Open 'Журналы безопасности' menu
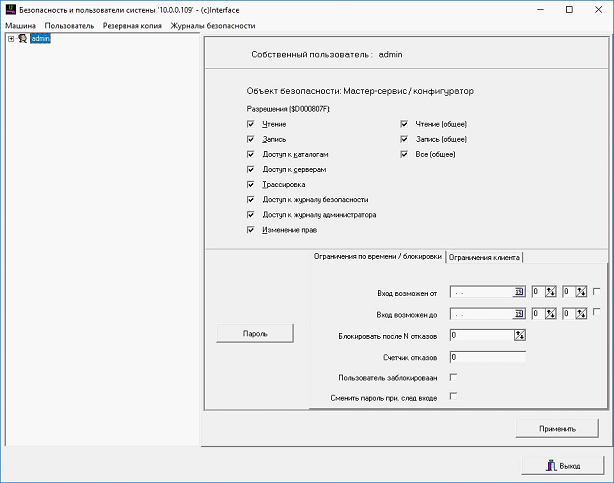614x483 pixels. pyautogui.click(x=212, y=25)
